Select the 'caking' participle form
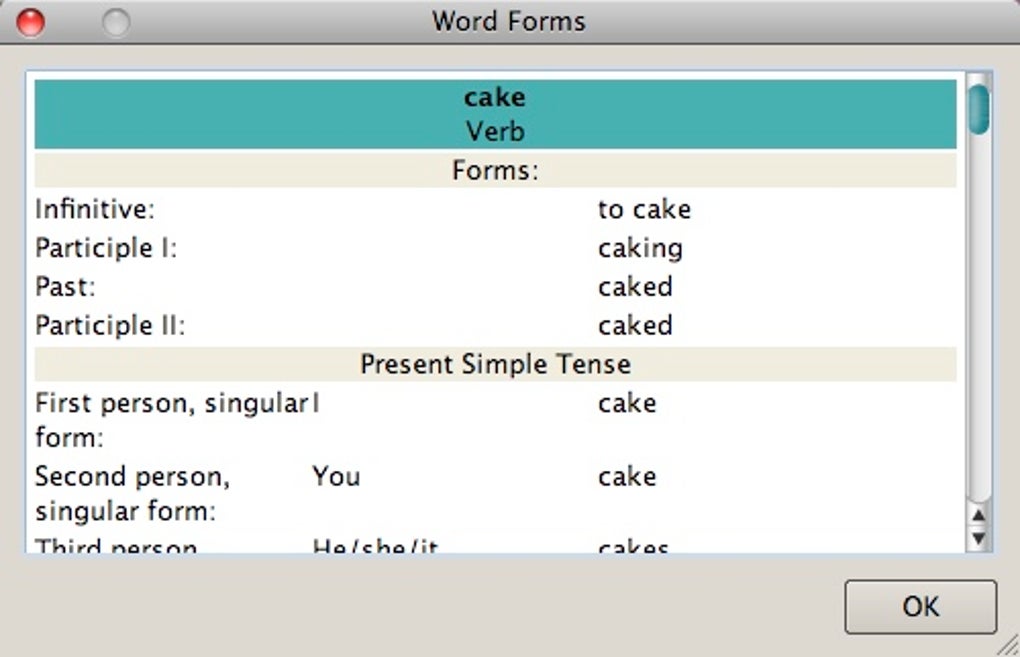Screen dimensions: 1020x657 [640, 248]
